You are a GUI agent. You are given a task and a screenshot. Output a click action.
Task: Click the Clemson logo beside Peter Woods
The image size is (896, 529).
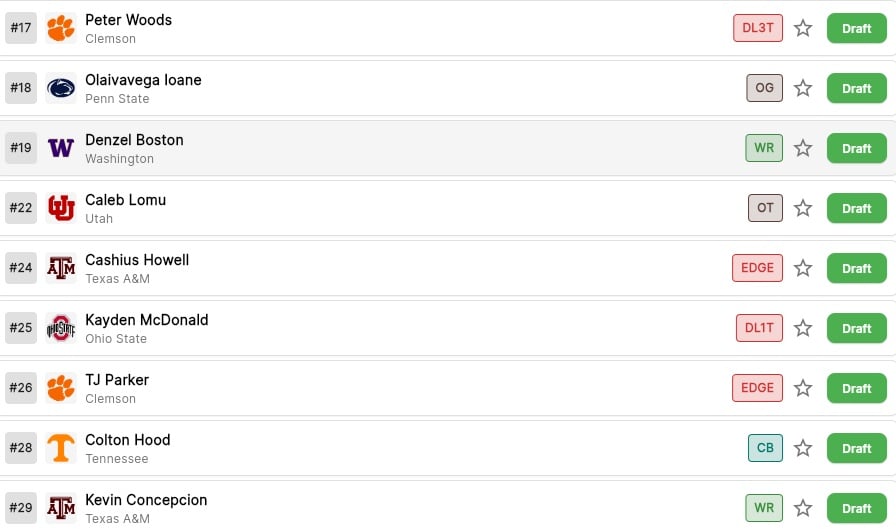(x=61, y=28)
